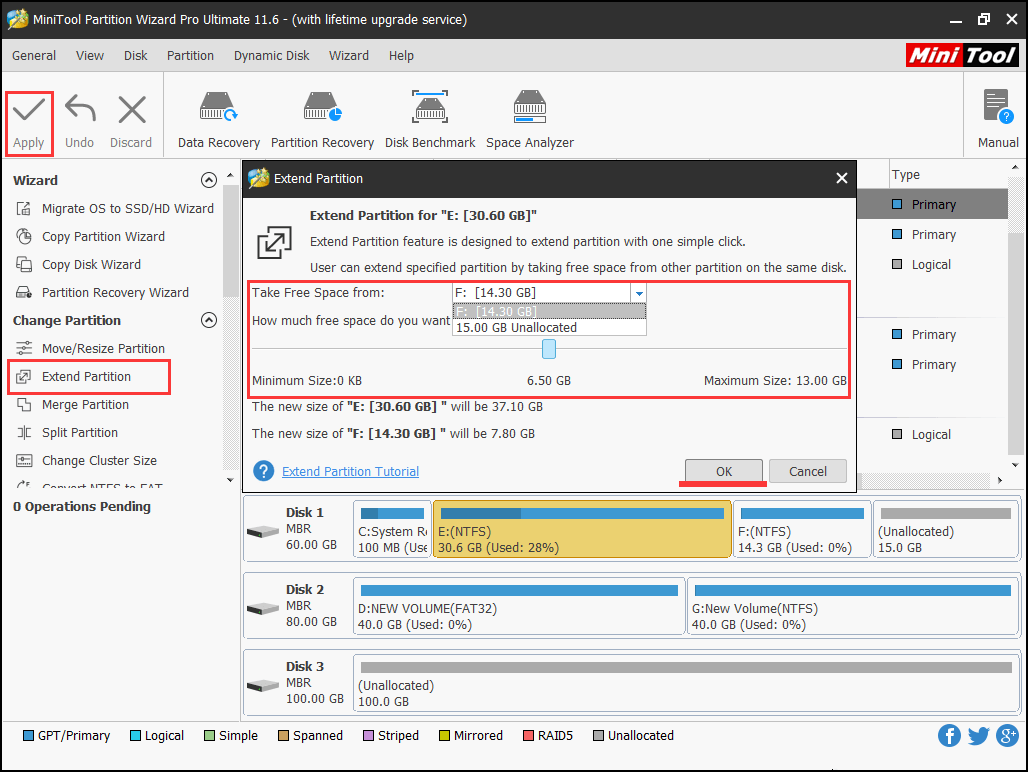This screenshot has width=1028, height=772.
Task: Open the Facebook share icon
Action: coord(949,735)
